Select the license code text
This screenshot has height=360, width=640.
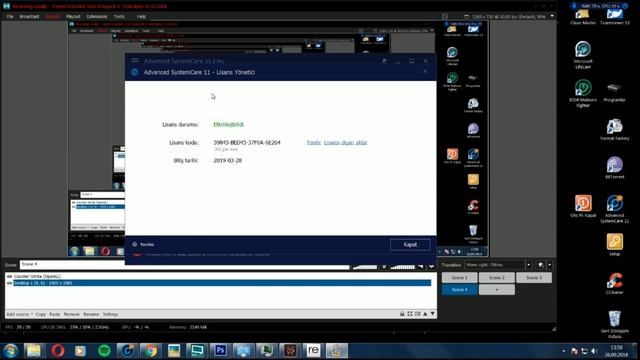point(247,142)
